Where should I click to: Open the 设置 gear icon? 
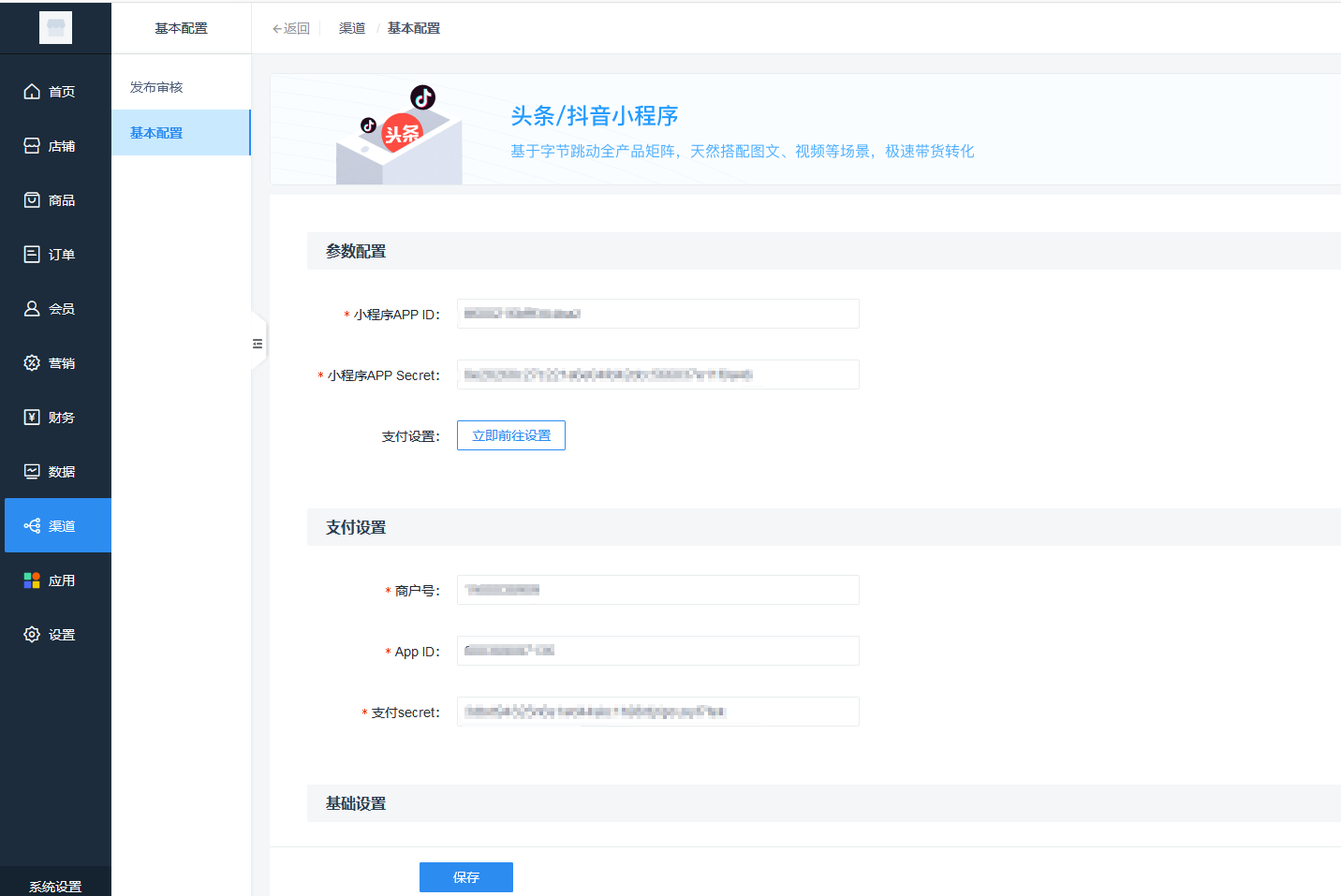(32, 634)
